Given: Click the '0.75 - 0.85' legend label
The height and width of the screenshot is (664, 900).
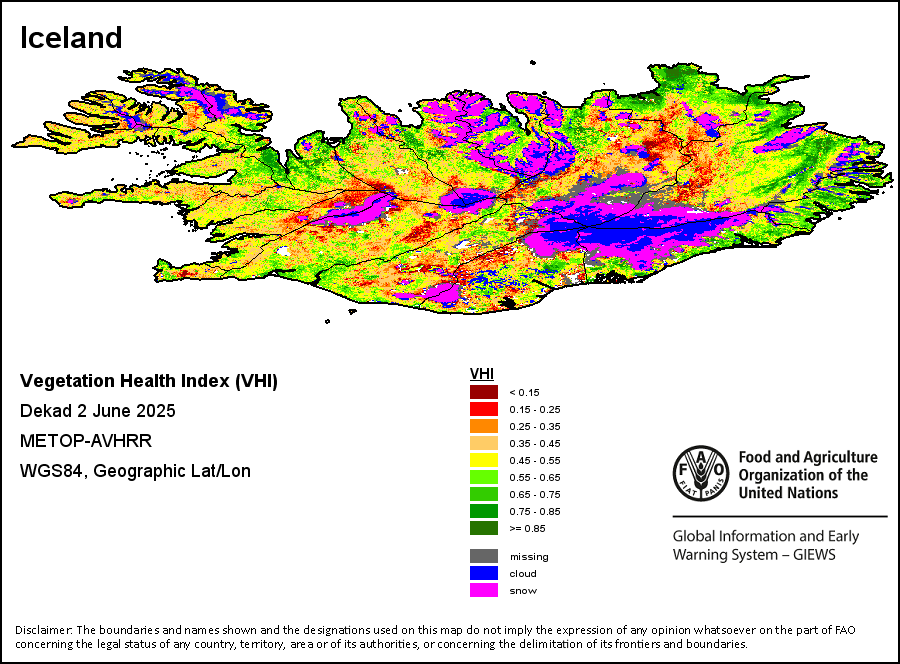Looking at the screenshot, I should pyautogui.click(x=534, y=511).
